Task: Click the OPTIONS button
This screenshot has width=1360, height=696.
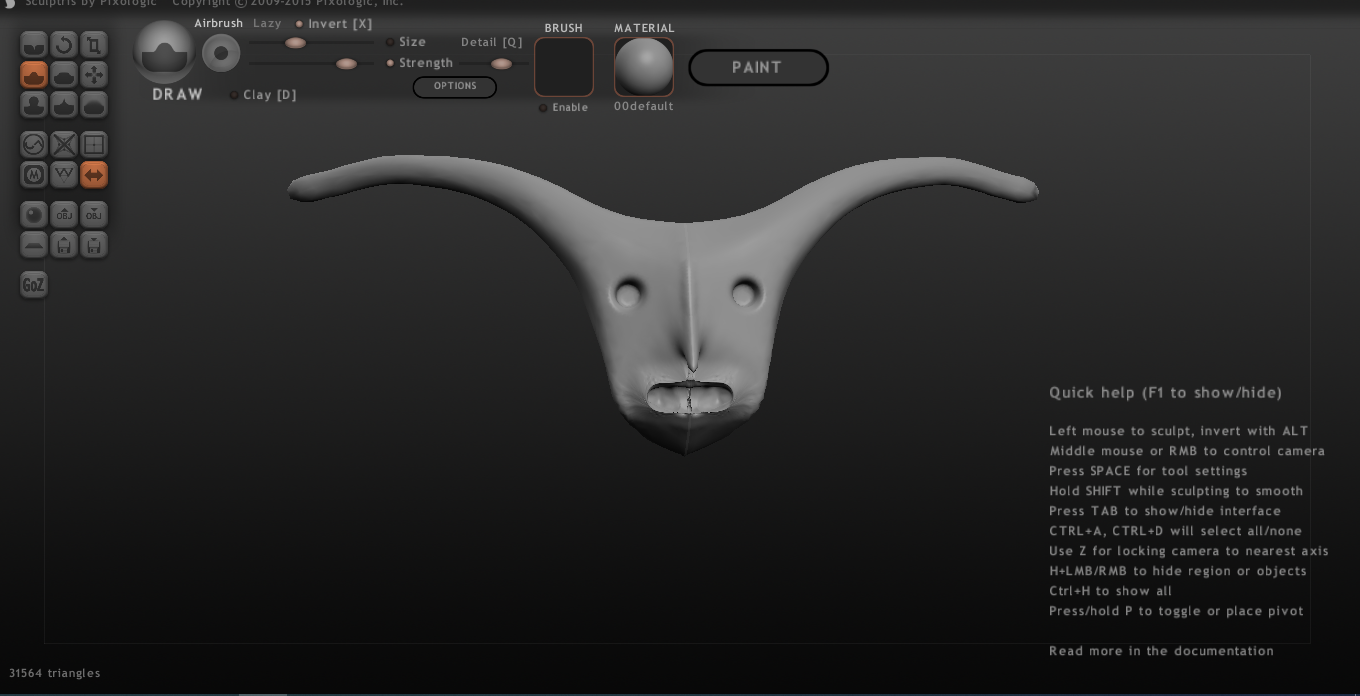Action: pos(455,87)
